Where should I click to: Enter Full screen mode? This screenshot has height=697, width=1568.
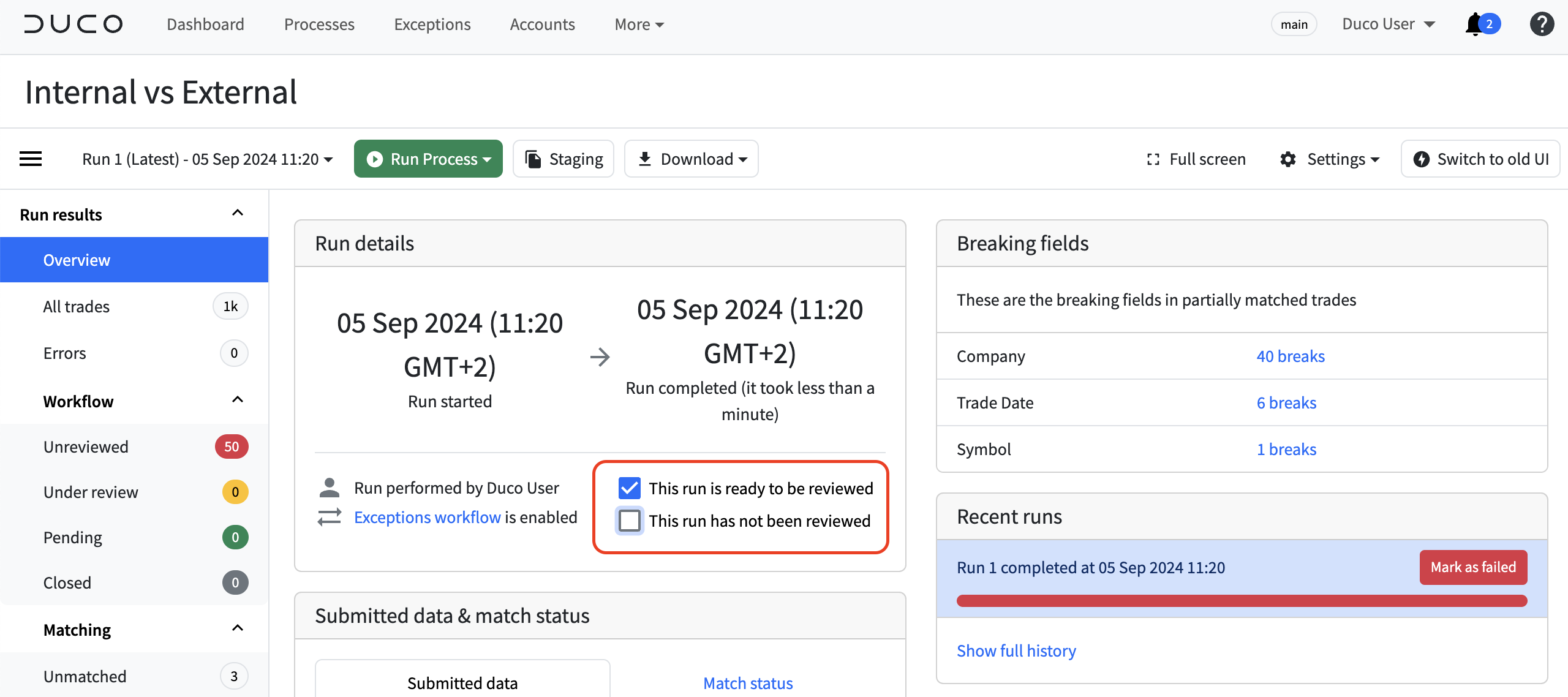coord(1196,159)
